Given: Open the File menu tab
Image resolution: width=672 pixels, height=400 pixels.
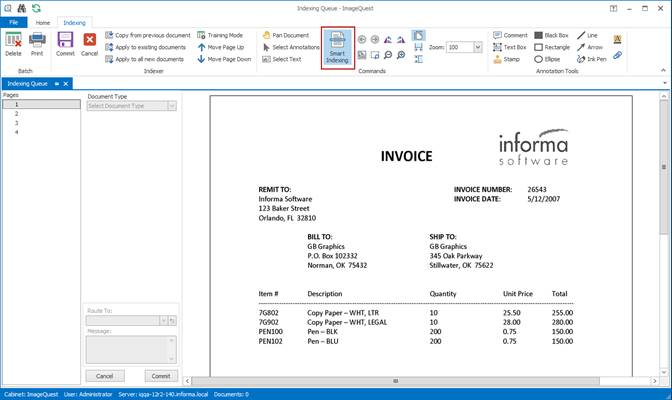Looking at the screenshot, I should [14, 22].
